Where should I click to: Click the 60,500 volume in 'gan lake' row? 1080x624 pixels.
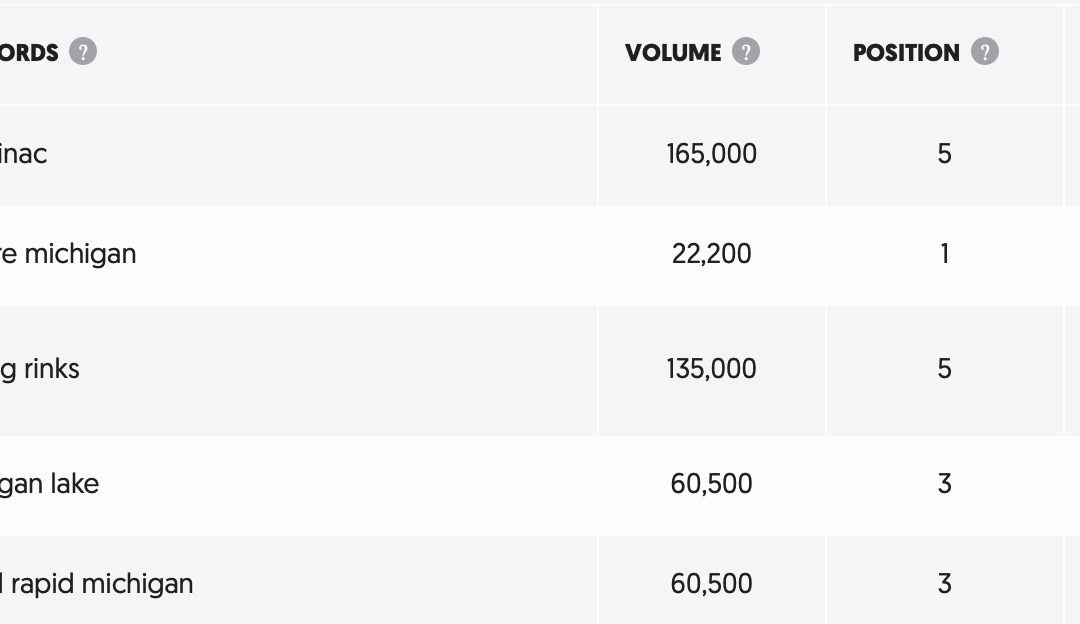[x=712, y=484]
